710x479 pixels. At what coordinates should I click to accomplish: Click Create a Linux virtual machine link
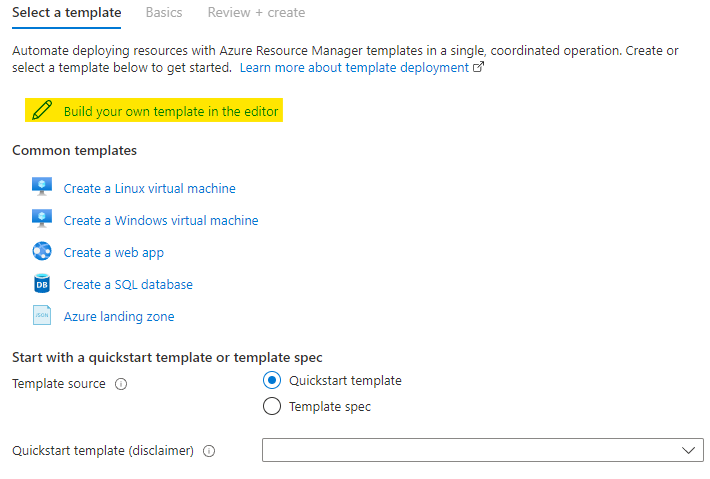pos(150,188)
